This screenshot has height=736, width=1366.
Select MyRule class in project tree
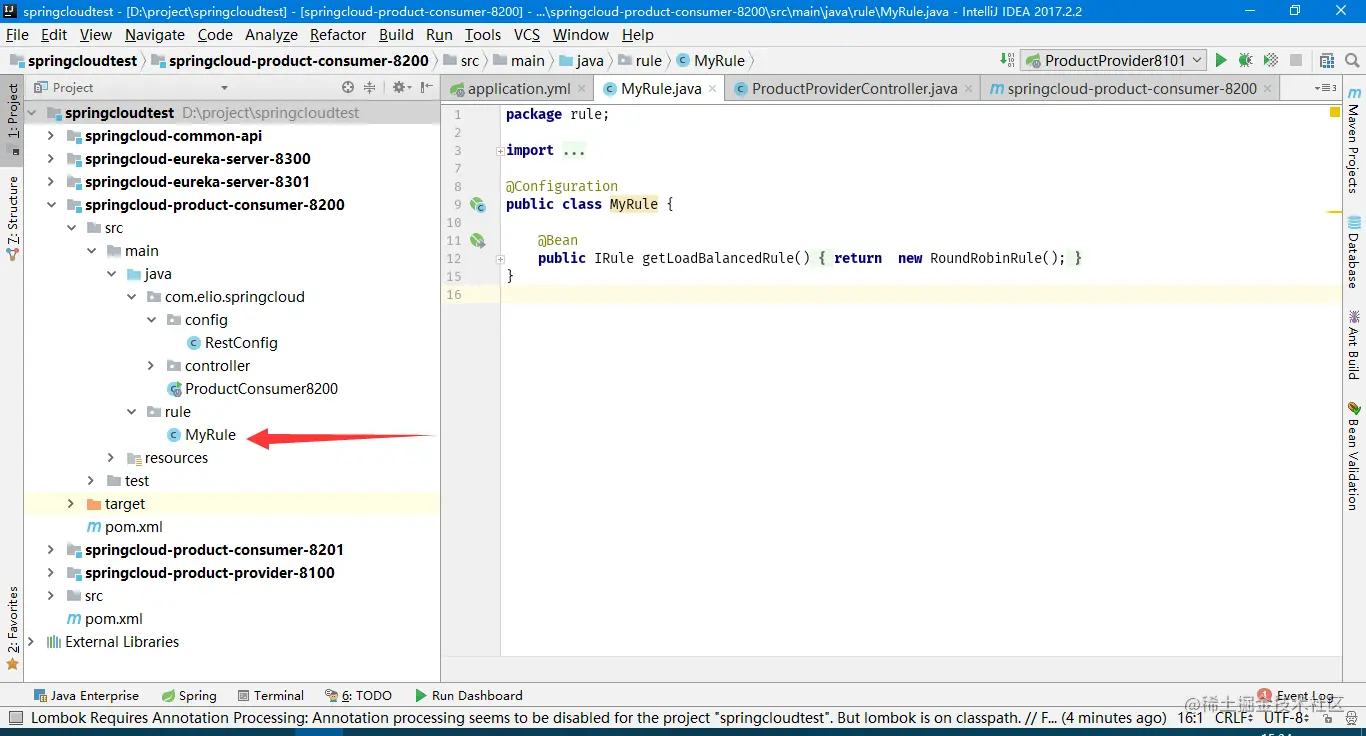coord(210,435)
